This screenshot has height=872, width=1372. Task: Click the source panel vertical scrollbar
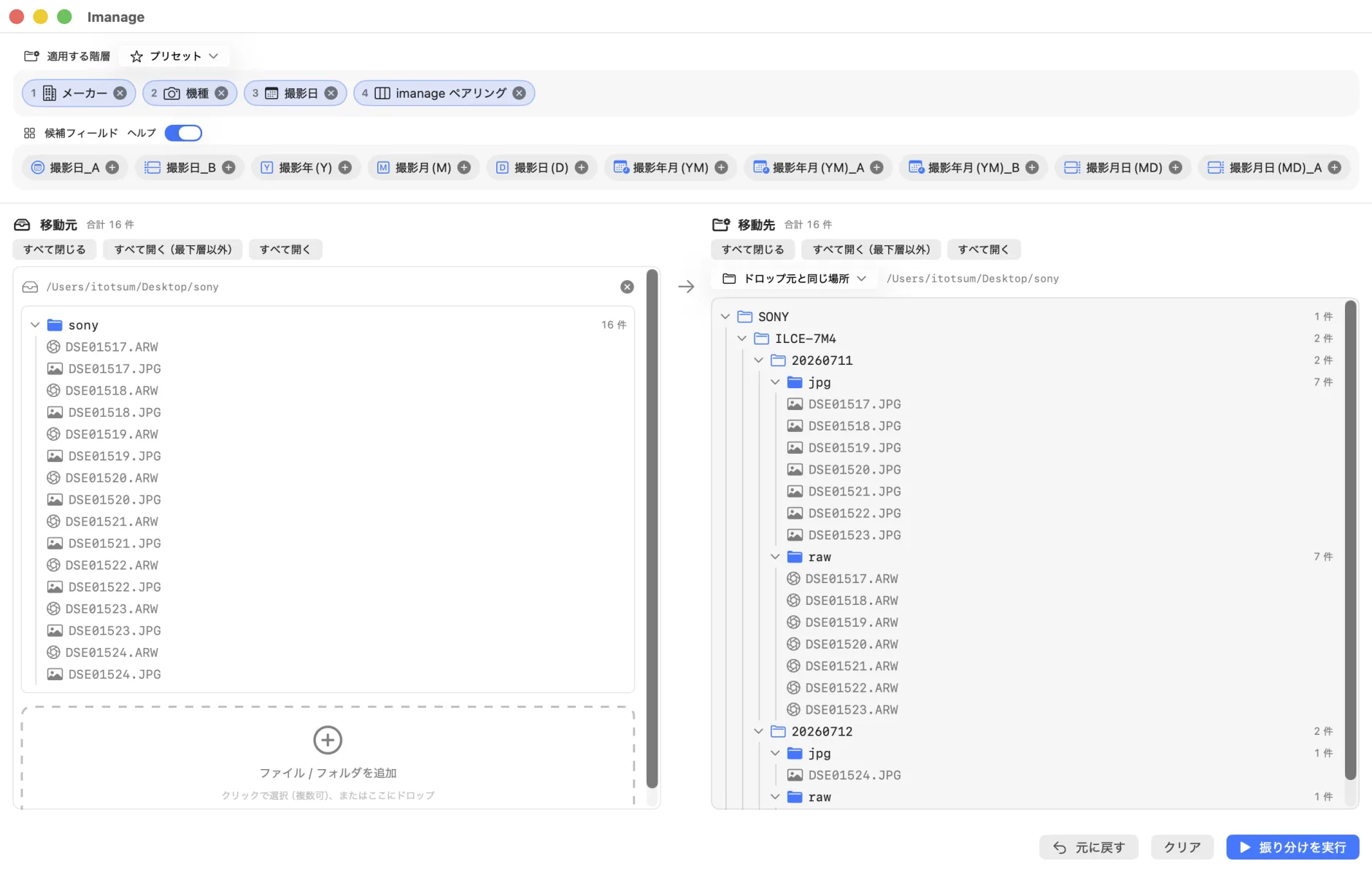(652, 529)
